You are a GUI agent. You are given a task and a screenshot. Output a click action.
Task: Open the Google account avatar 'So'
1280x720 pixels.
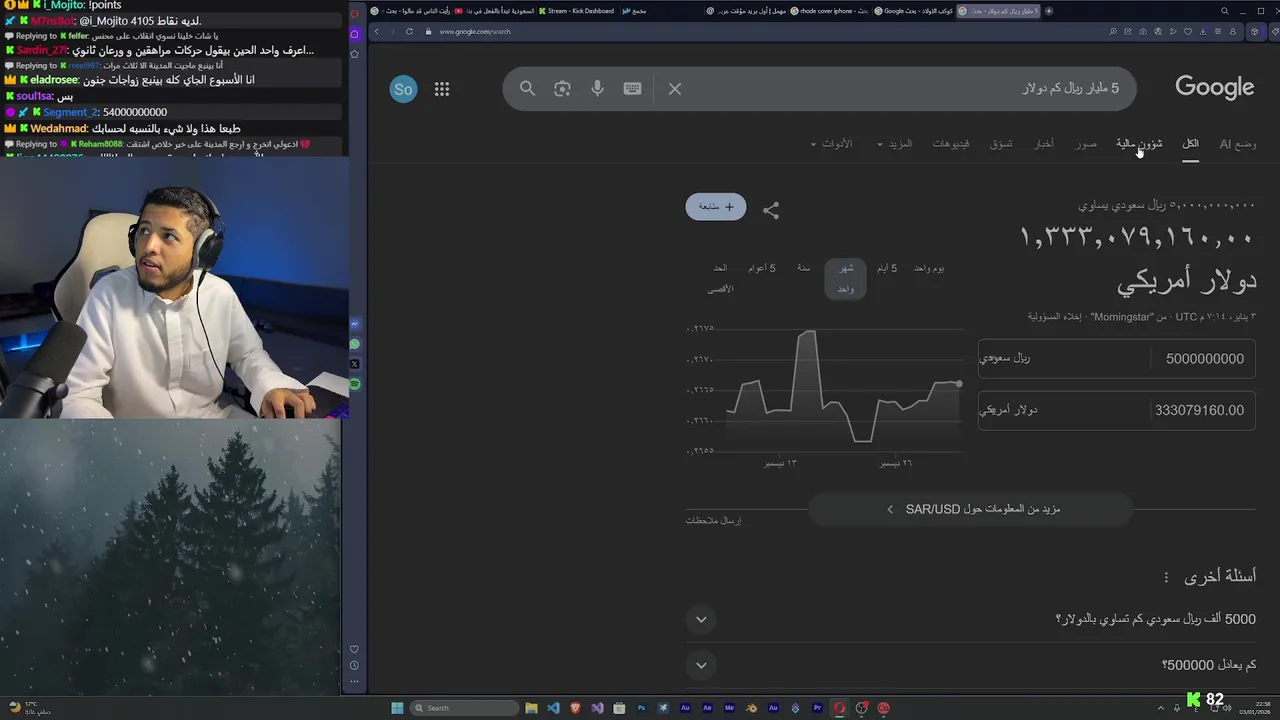click(x=403, y=89)
